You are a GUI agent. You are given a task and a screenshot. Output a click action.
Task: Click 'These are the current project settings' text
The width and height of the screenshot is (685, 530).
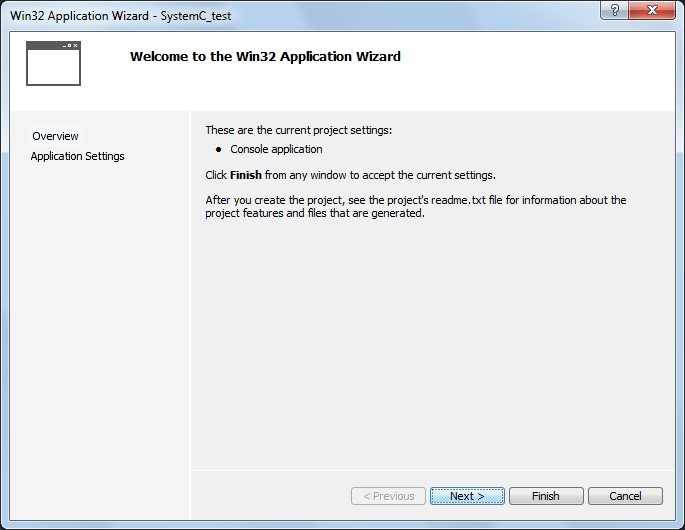(x=298, y=130)
